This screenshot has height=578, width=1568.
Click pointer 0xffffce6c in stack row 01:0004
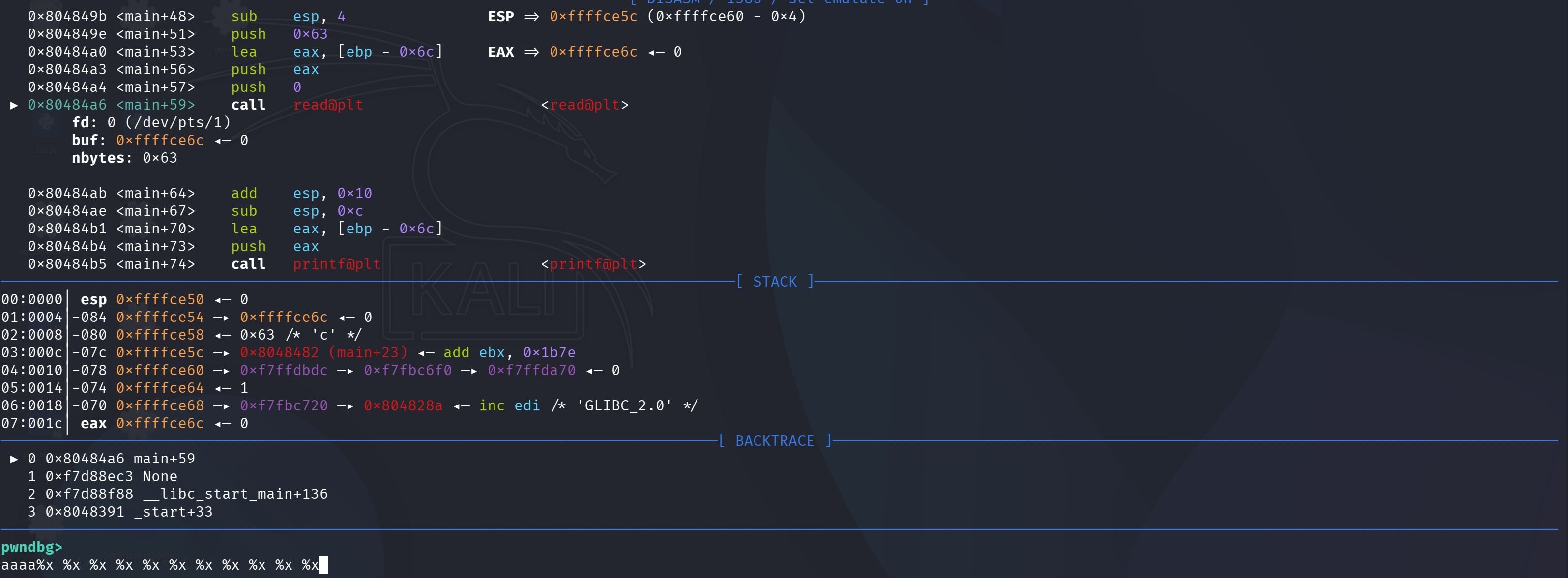coord(284,317)
